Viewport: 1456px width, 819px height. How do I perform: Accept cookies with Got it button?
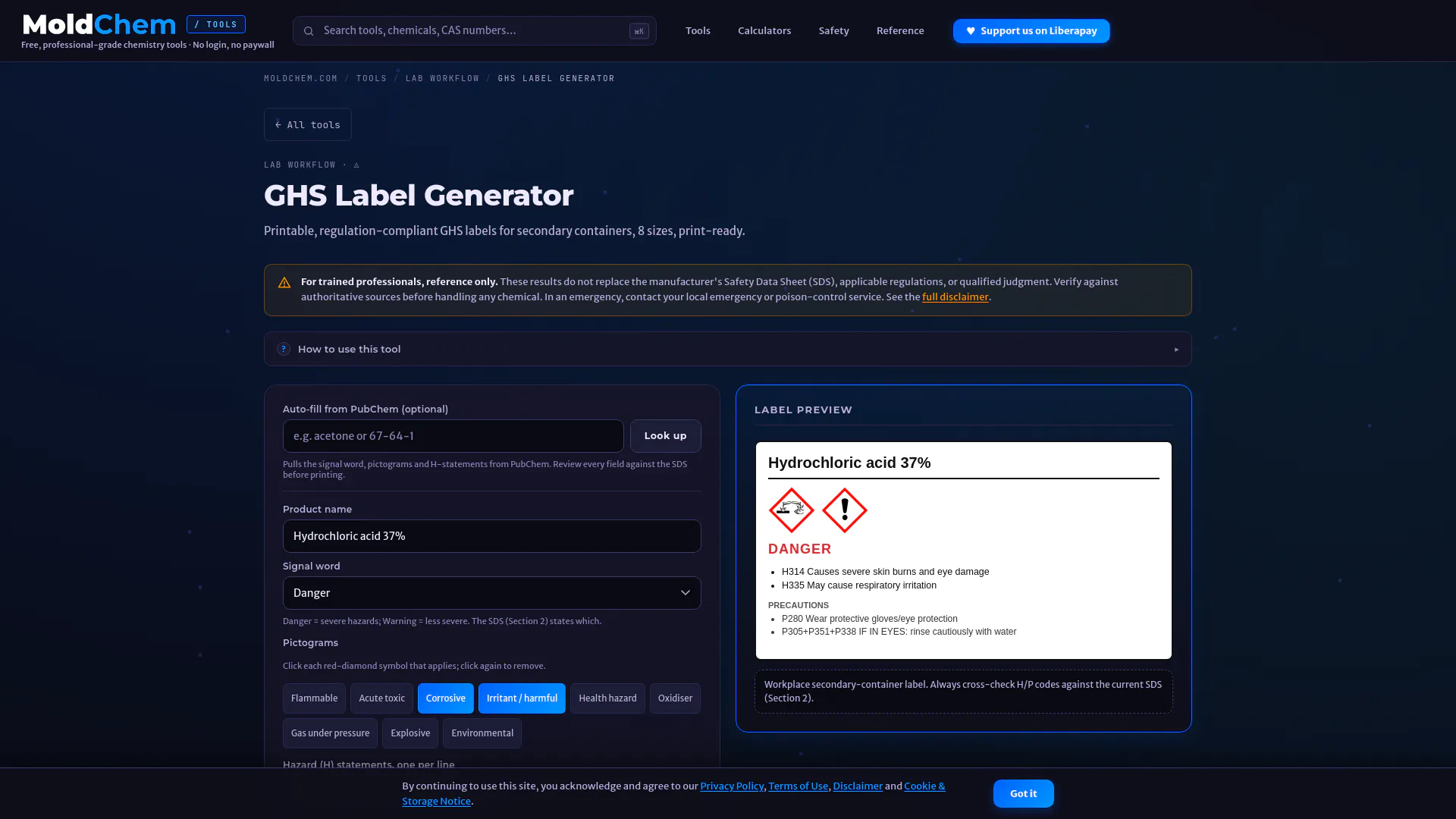[x=1023, y=793]
